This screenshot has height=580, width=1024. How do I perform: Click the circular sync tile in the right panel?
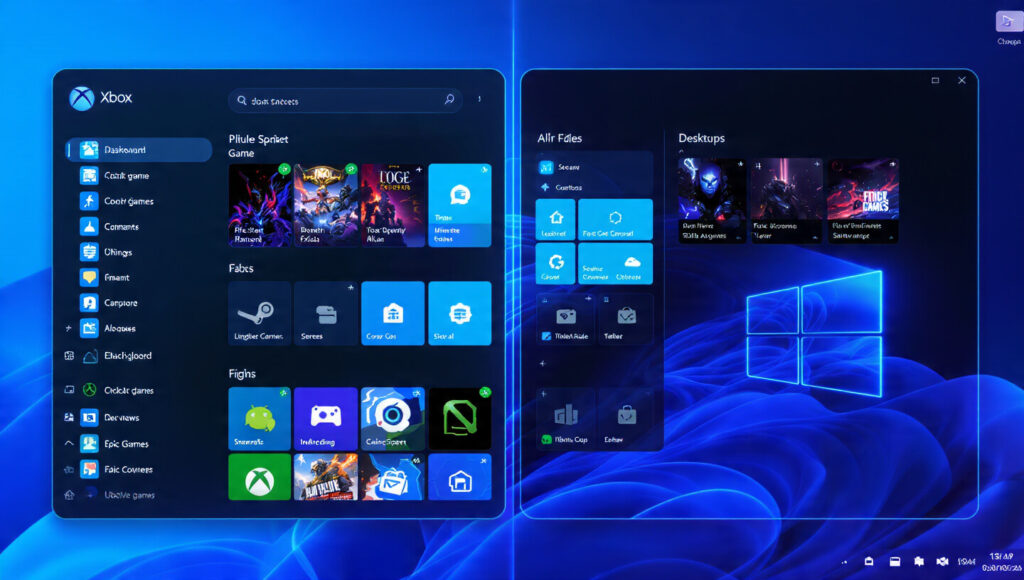(554, 263)
